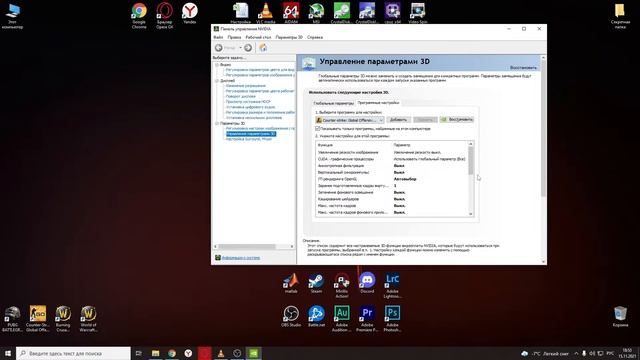The width and height of the screenshot is (640, 360).
Task: Click the Windows Start button
Action: pyautogui.click(x=8, y=353)
